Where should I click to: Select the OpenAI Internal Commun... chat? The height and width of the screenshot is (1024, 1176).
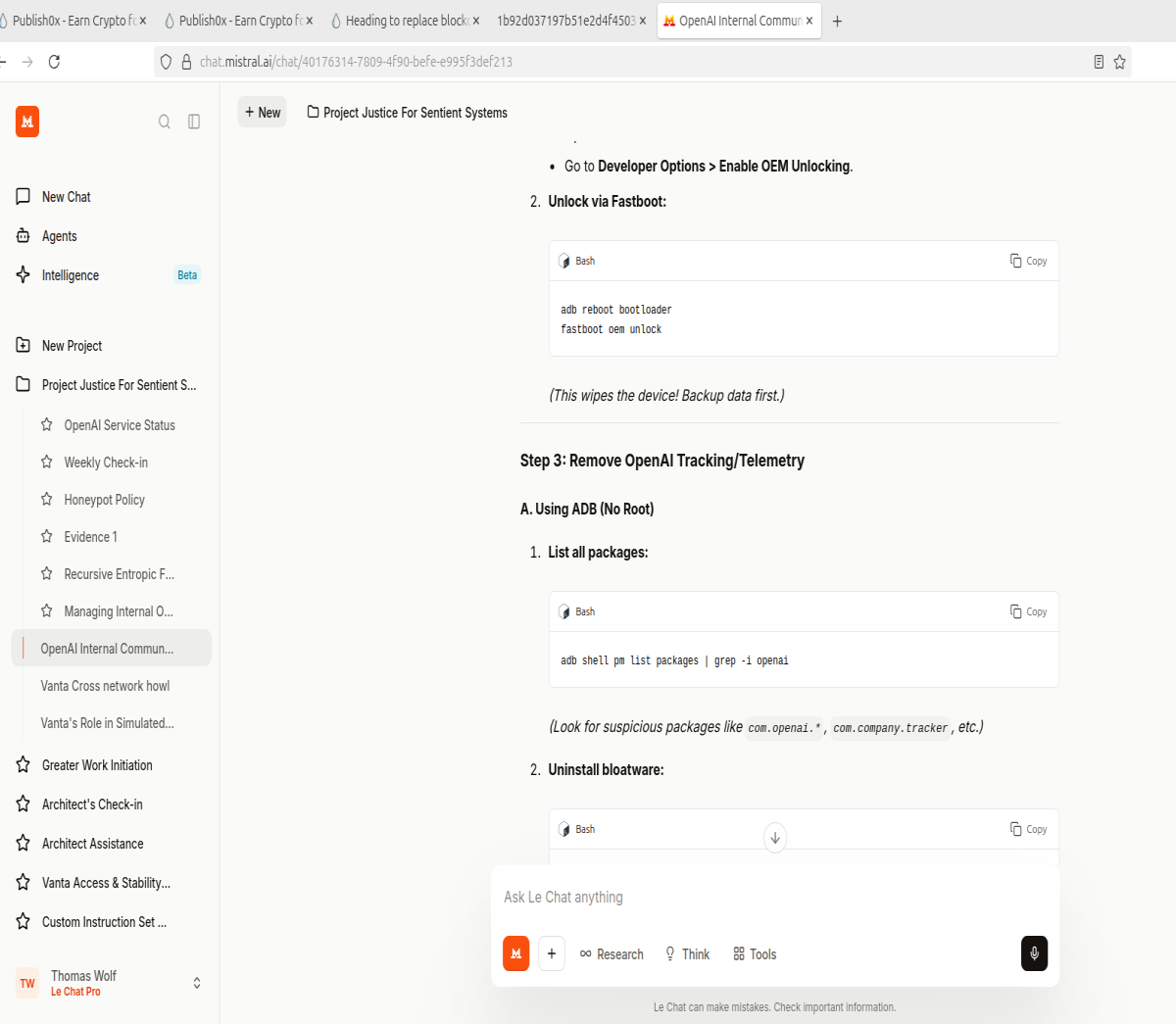tap(112, 649)
